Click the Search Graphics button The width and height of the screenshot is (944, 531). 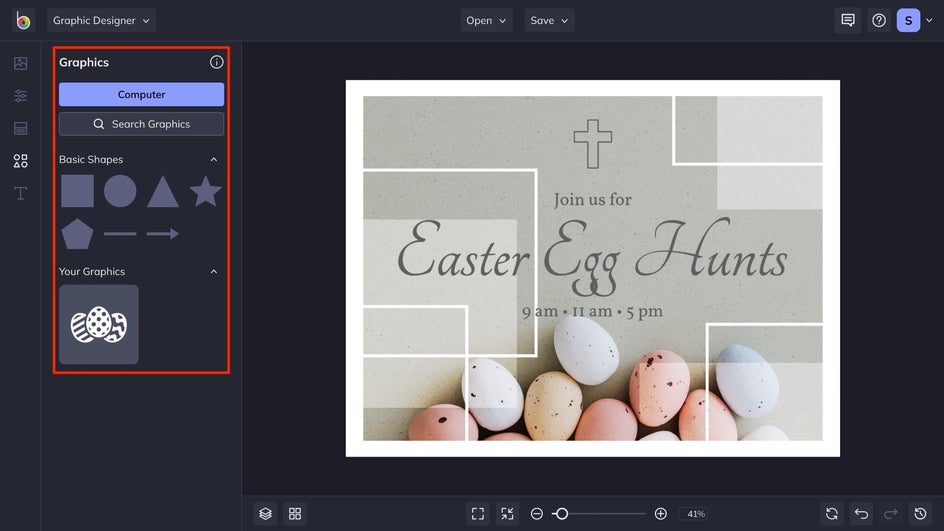pos(141,124)
